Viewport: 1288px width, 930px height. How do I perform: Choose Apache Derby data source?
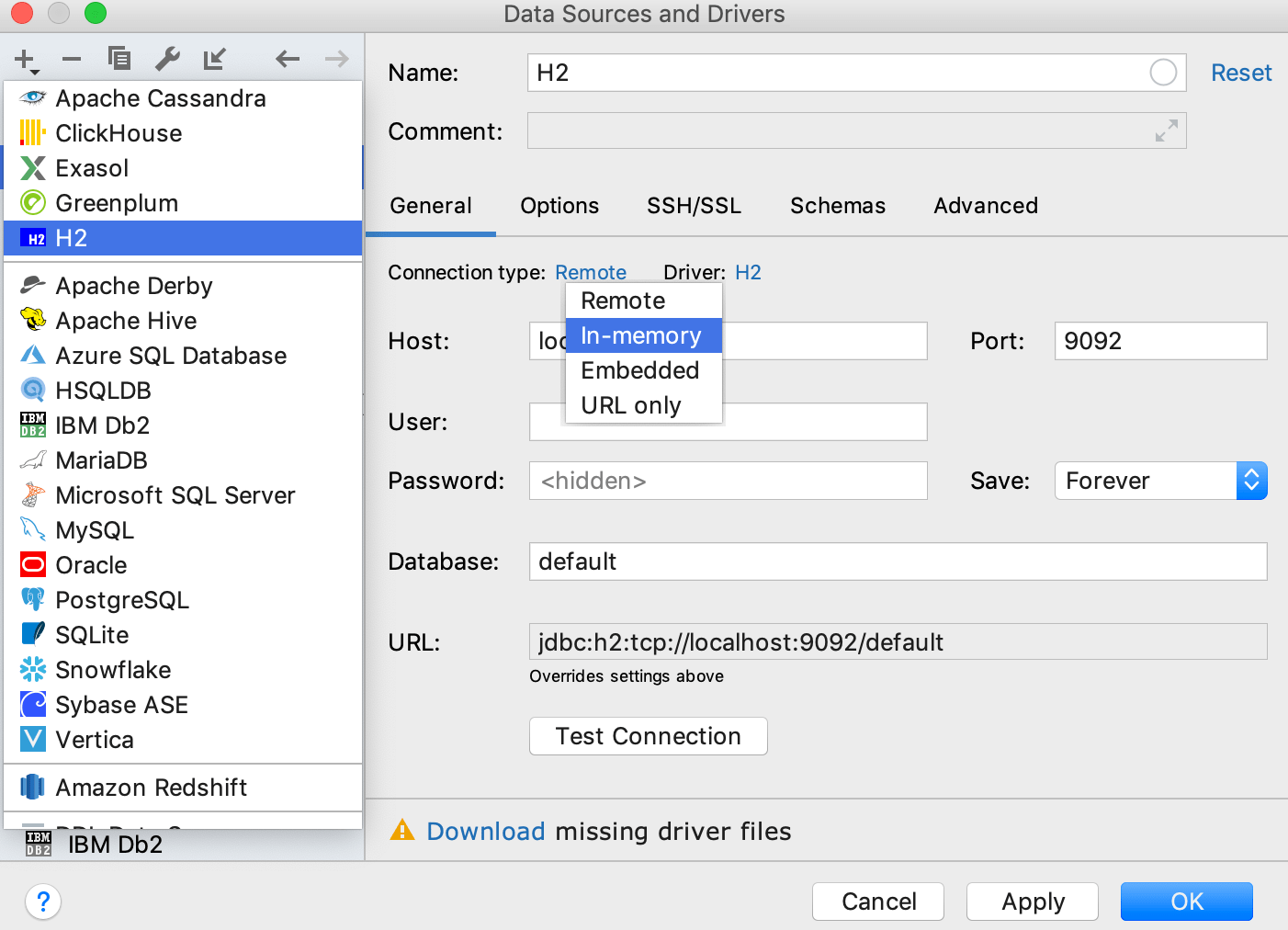[x=183, y=286]
